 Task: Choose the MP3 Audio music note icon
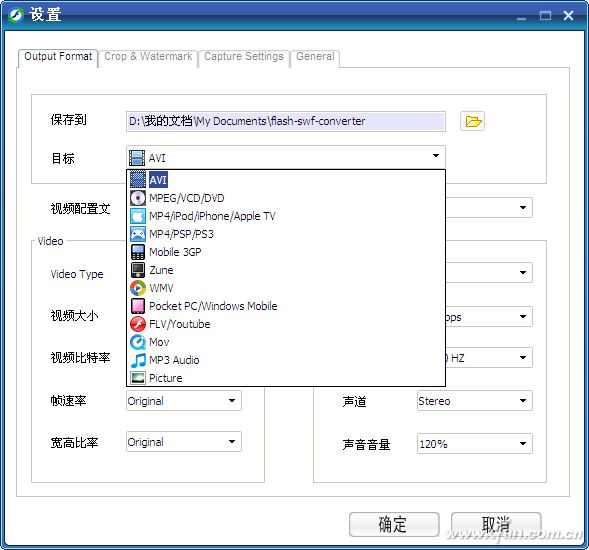coord(138,360)
